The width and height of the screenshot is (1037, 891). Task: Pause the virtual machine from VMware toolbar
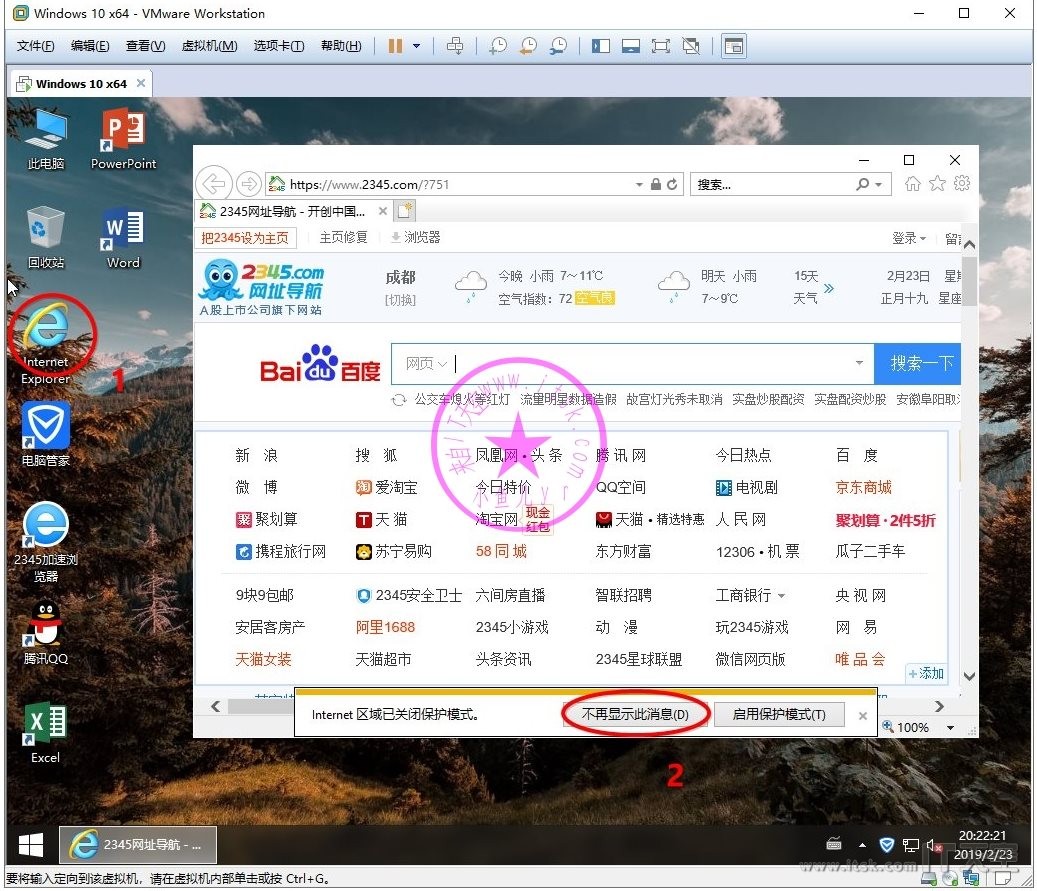[395, 46]
